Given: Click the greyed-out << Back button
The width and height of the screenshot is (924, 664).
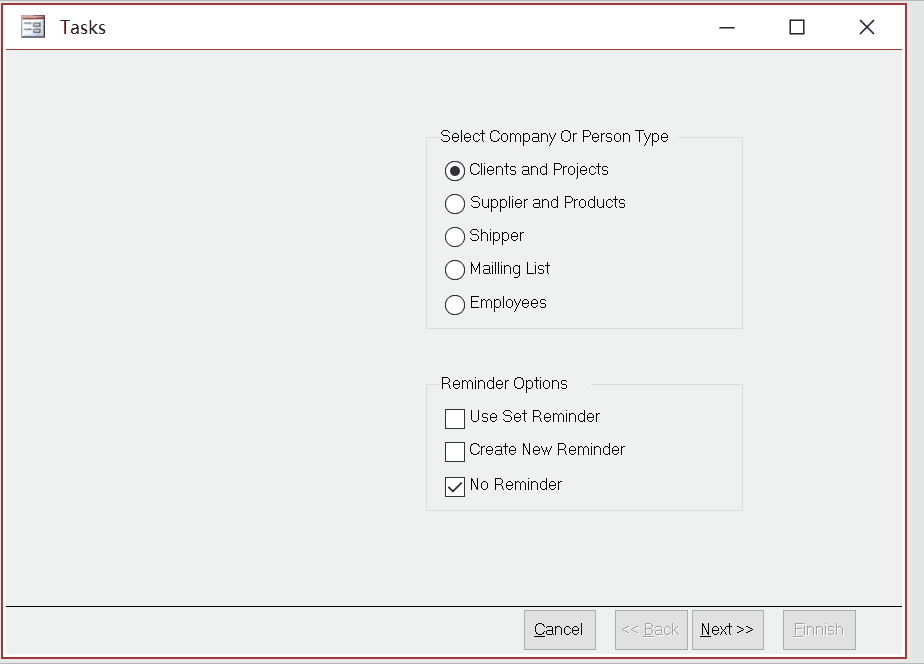Looking at the screenshot, I should [x=651, y=630].
